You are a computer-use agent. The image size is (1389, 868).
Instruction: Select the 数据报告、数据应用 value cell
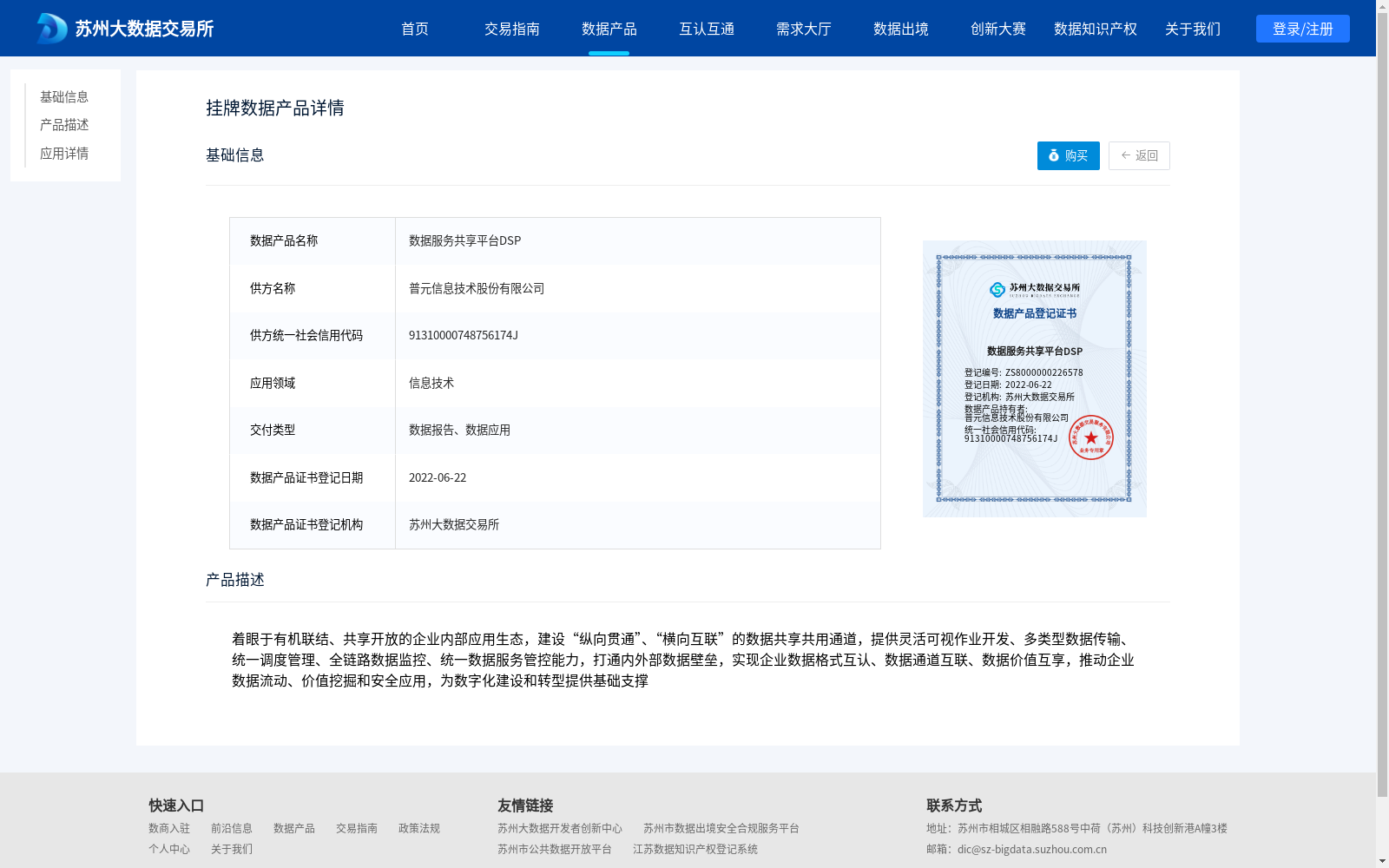point(638,430)
